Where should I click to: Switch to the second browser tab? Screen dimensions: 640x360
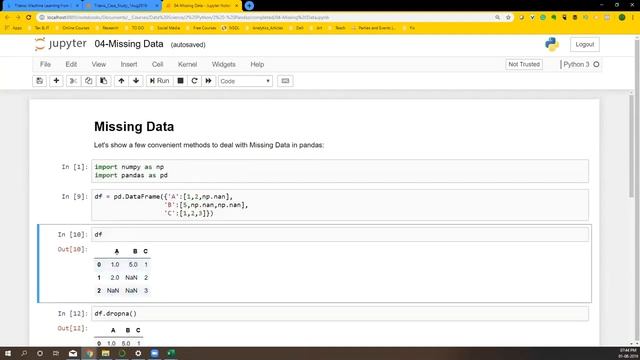tap(122, 6)
